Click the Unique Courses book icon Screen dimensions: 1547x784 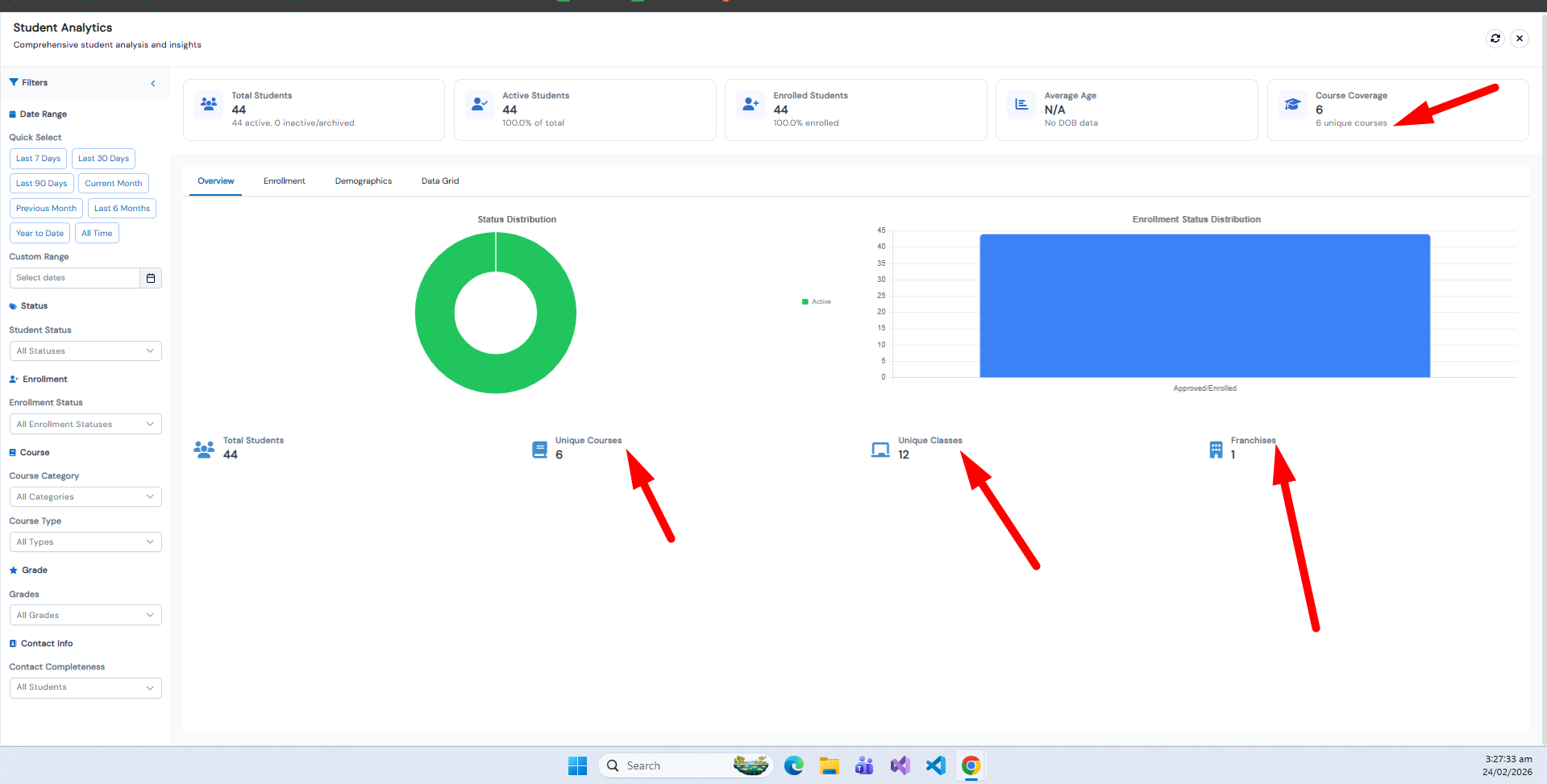point(540,450)
